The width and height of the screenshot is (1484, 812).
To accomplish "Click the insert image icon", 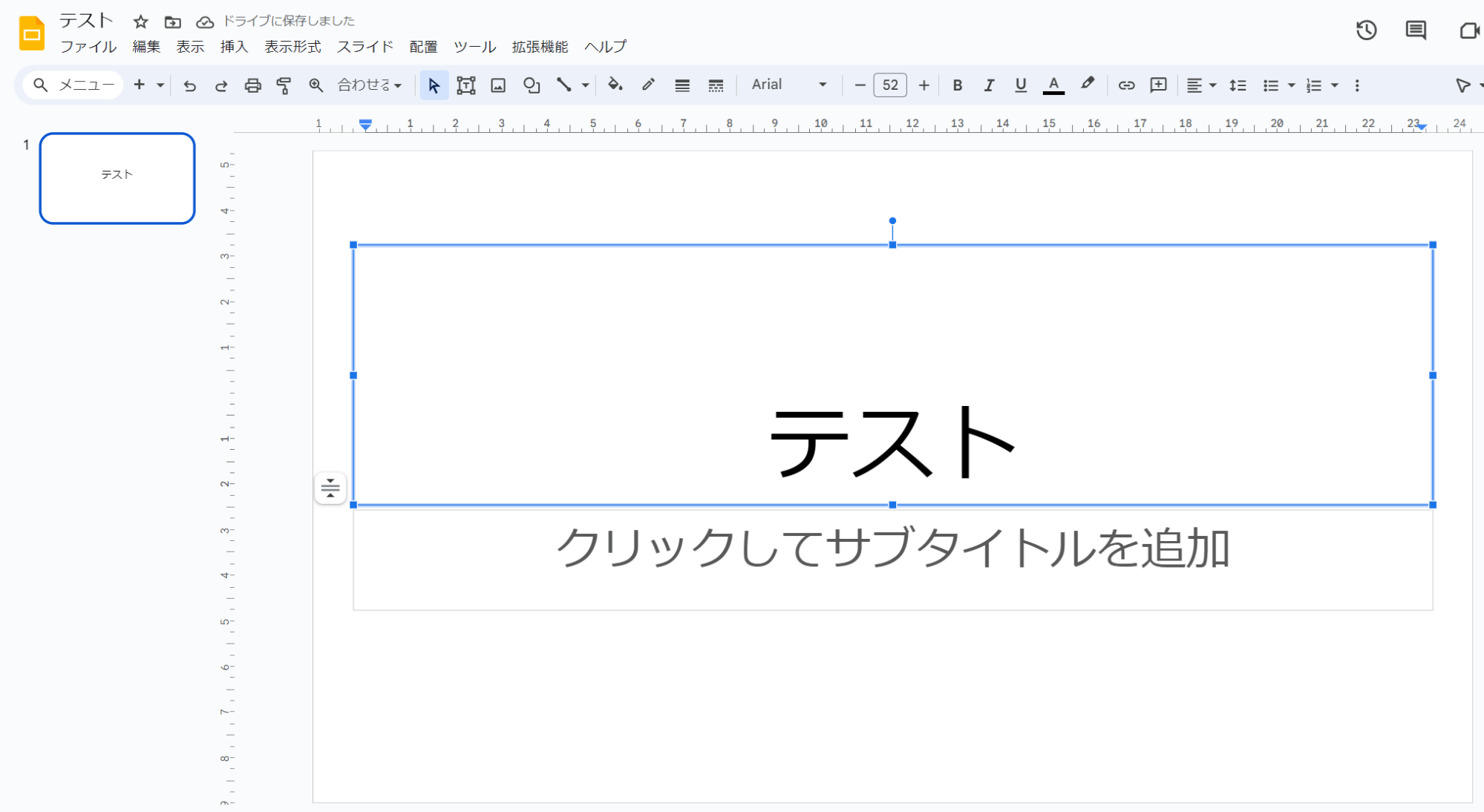I will coord(498,85).
